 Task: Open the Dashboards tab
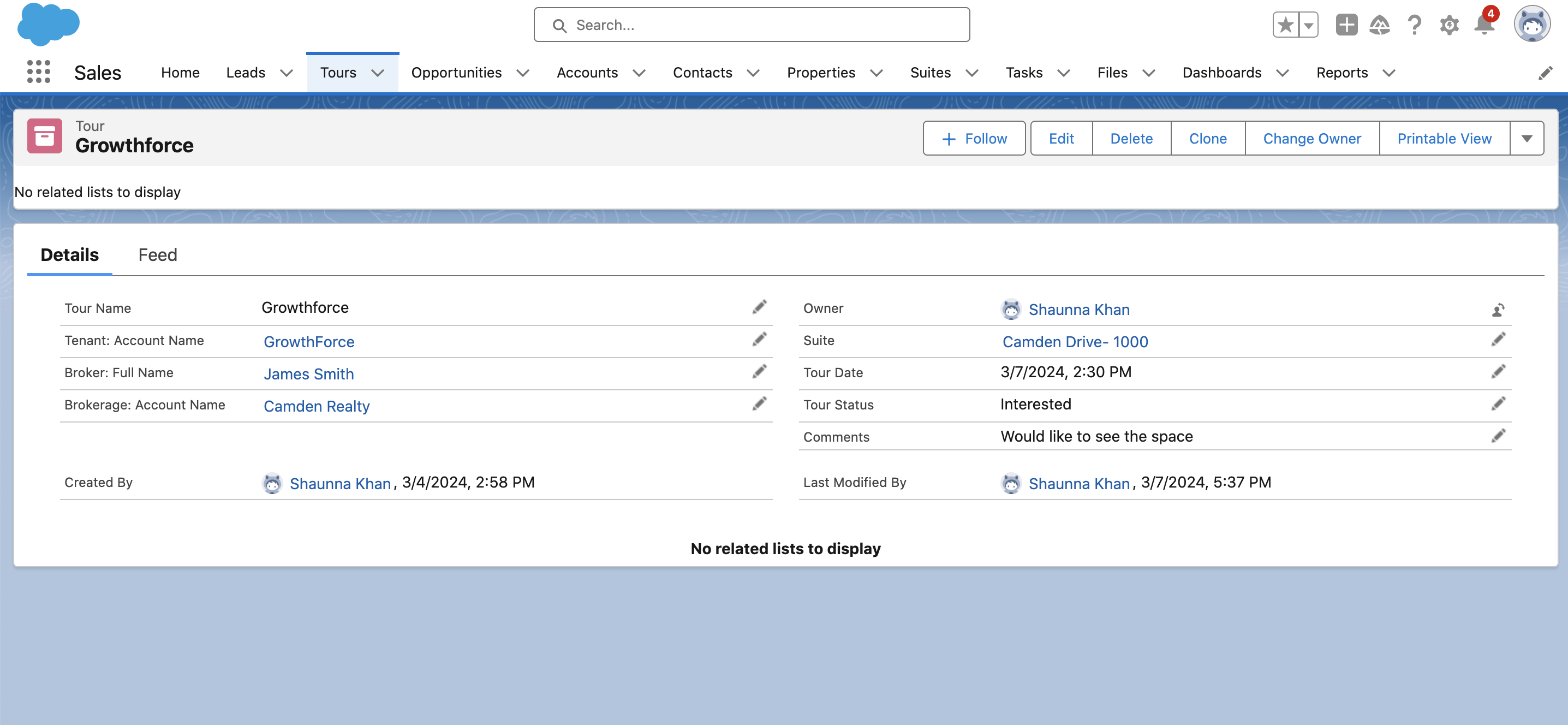click(x=1221, y=73)
